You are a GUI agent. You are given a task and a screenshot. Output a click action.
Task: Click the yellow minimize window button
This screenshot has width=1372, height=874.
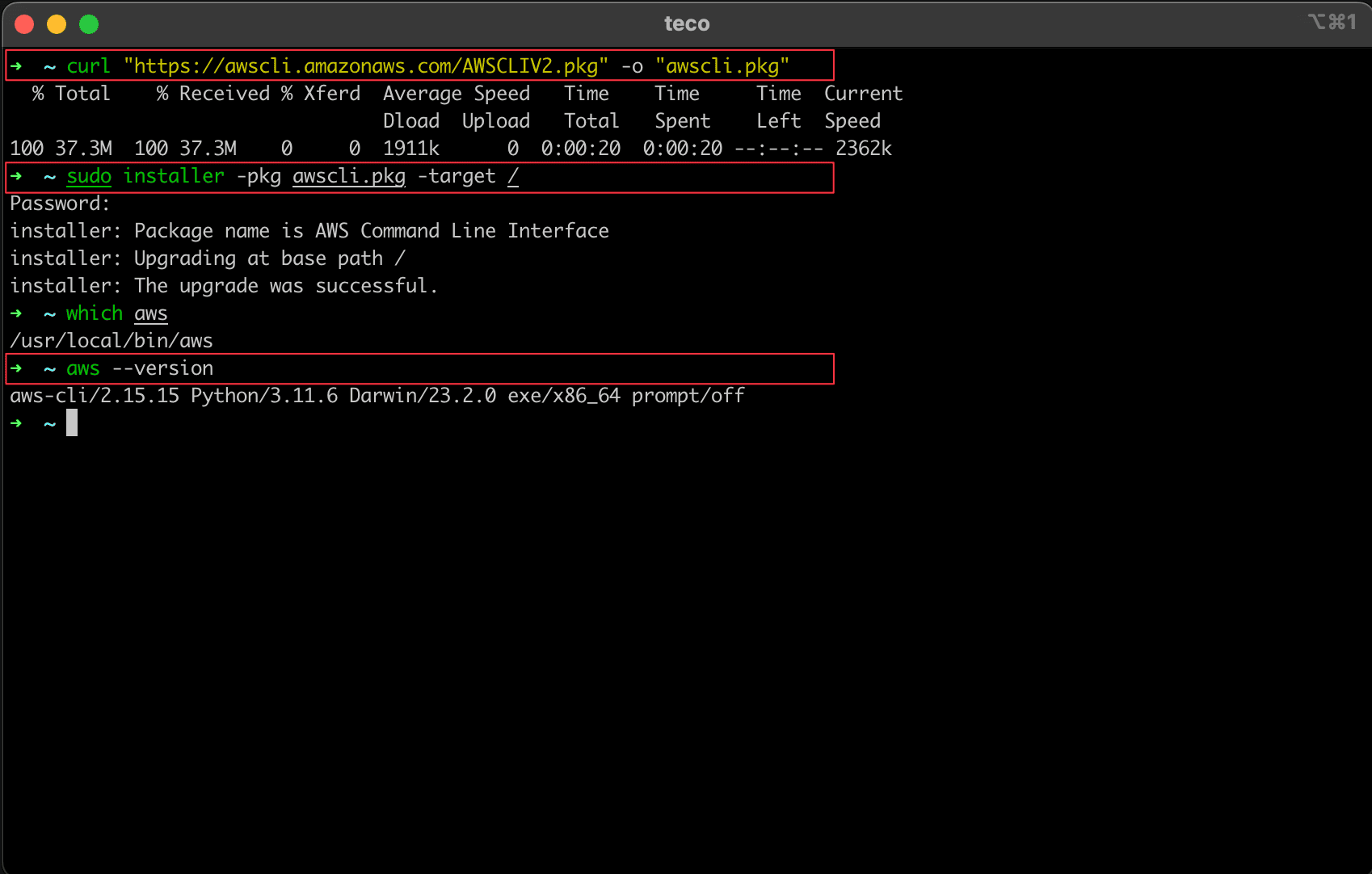57,24
